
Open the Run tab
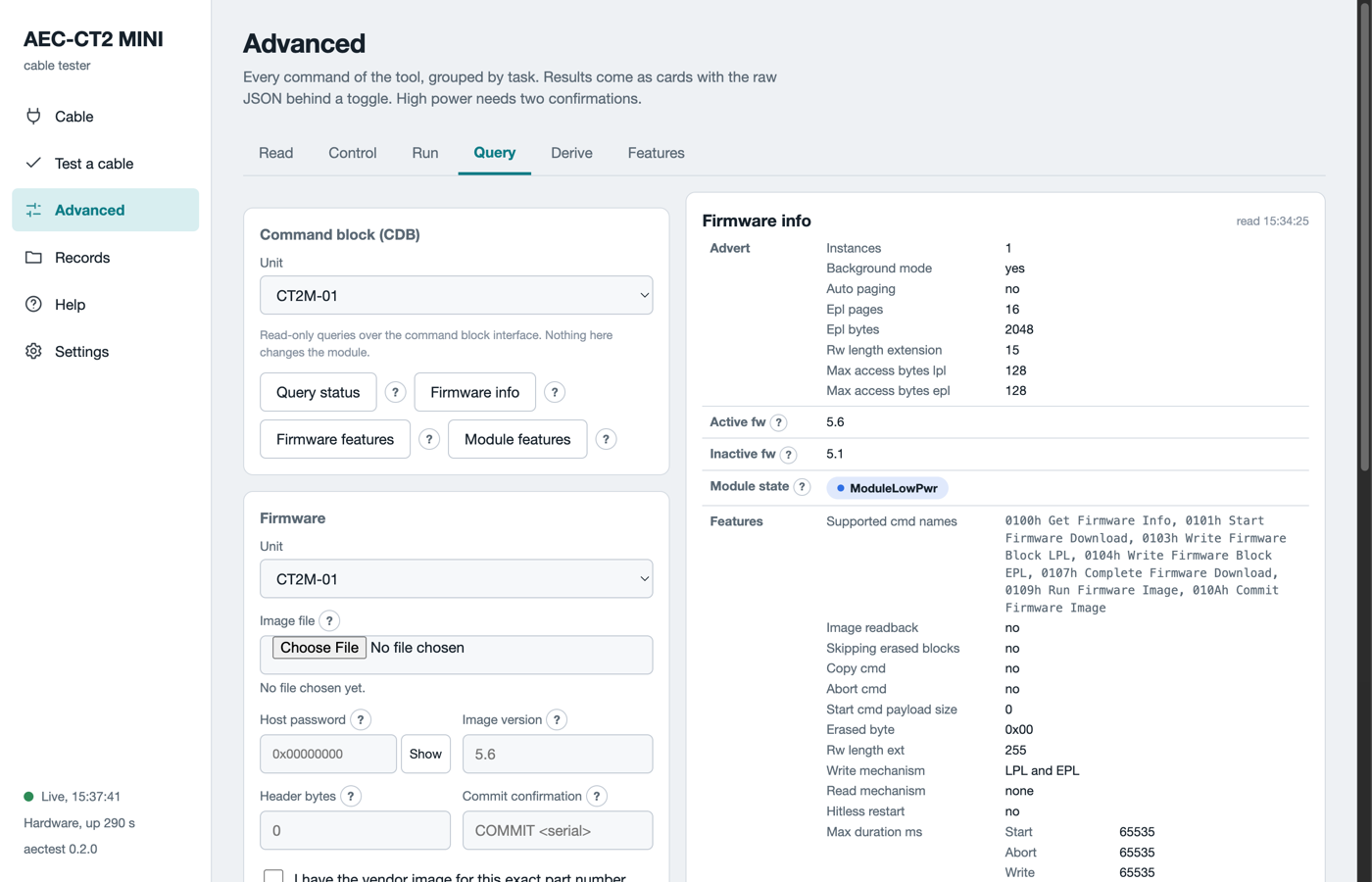(425, 153)
